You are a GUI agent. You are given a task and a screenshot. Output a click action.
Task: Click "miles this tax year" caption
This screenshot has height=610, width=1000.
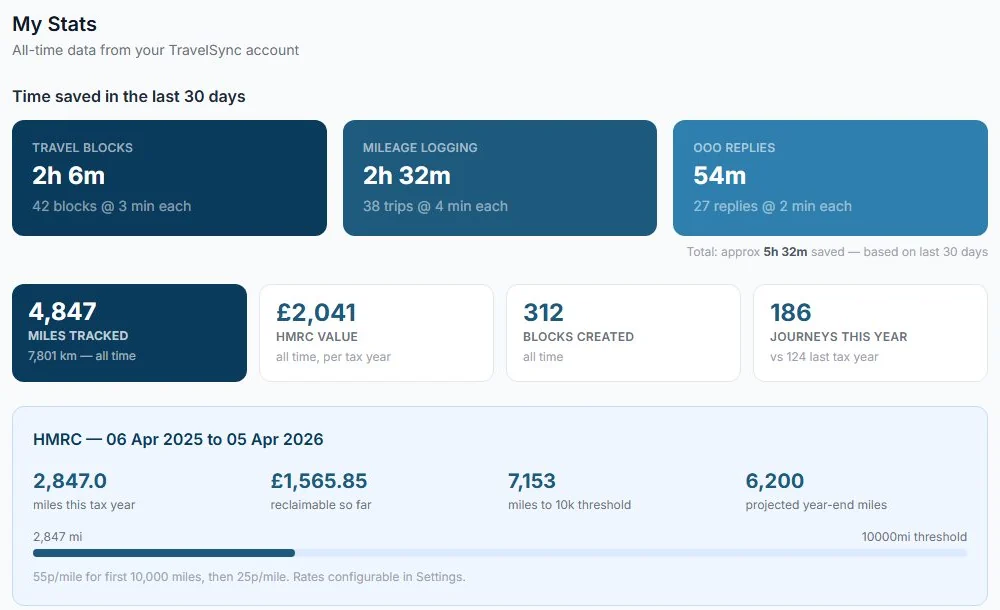point(84,505)
